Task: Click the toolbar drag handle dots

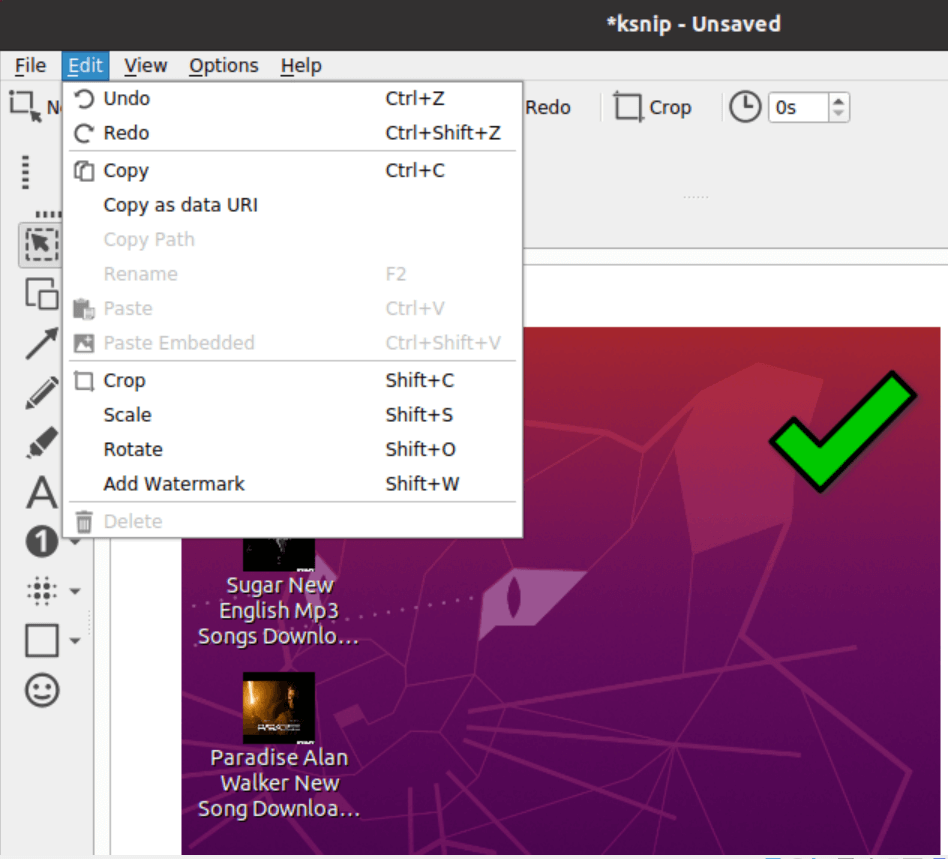Action: [25, 172]
